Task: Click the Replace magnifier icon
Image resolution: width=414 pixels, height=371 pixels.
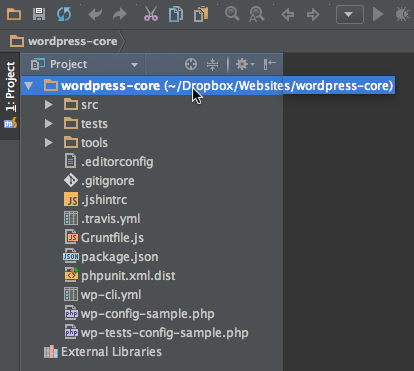Action: (x=257, y=15)
